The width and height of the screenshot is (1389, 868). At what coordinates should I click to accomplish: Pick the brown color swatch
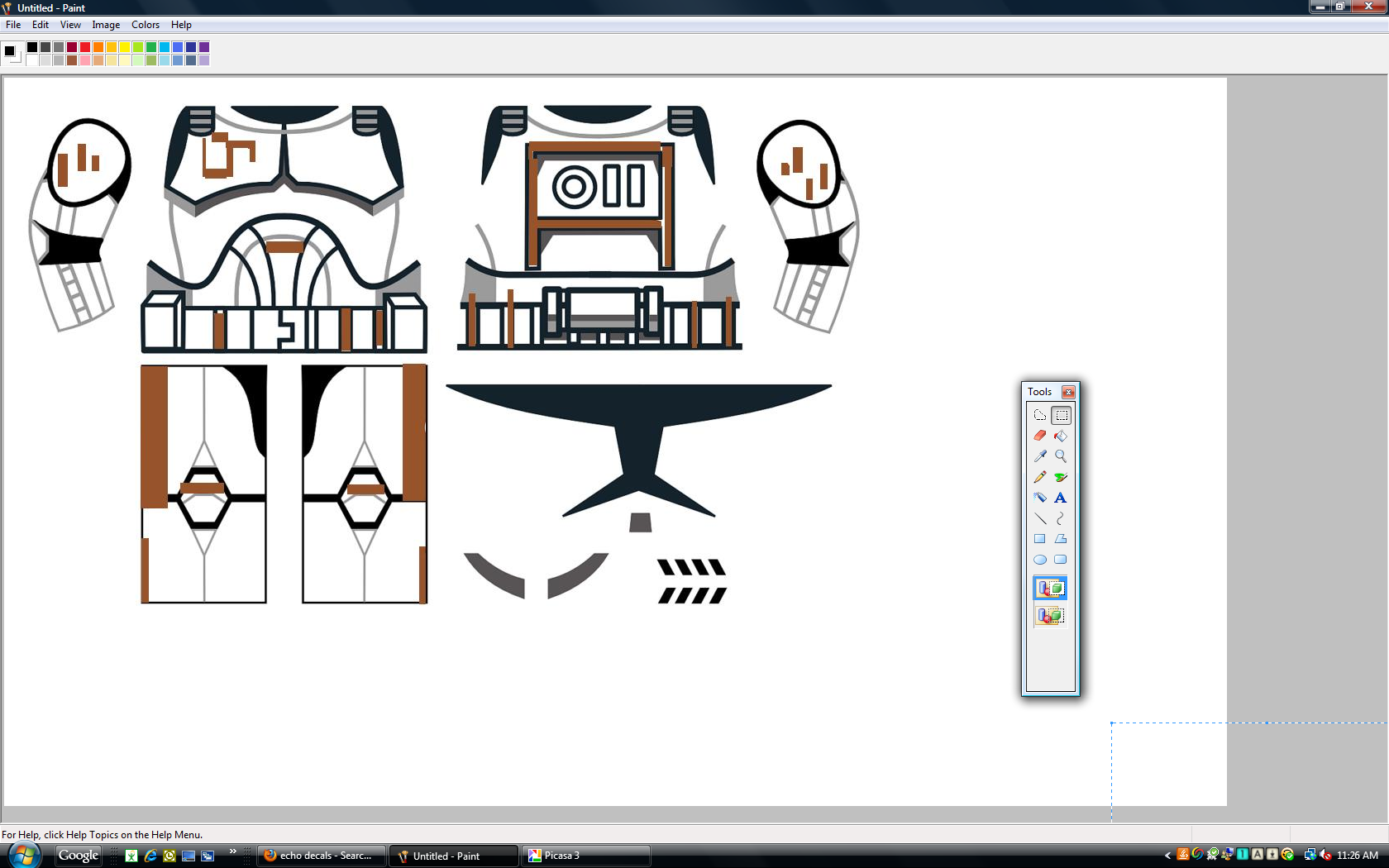click(x=72, y=60)
